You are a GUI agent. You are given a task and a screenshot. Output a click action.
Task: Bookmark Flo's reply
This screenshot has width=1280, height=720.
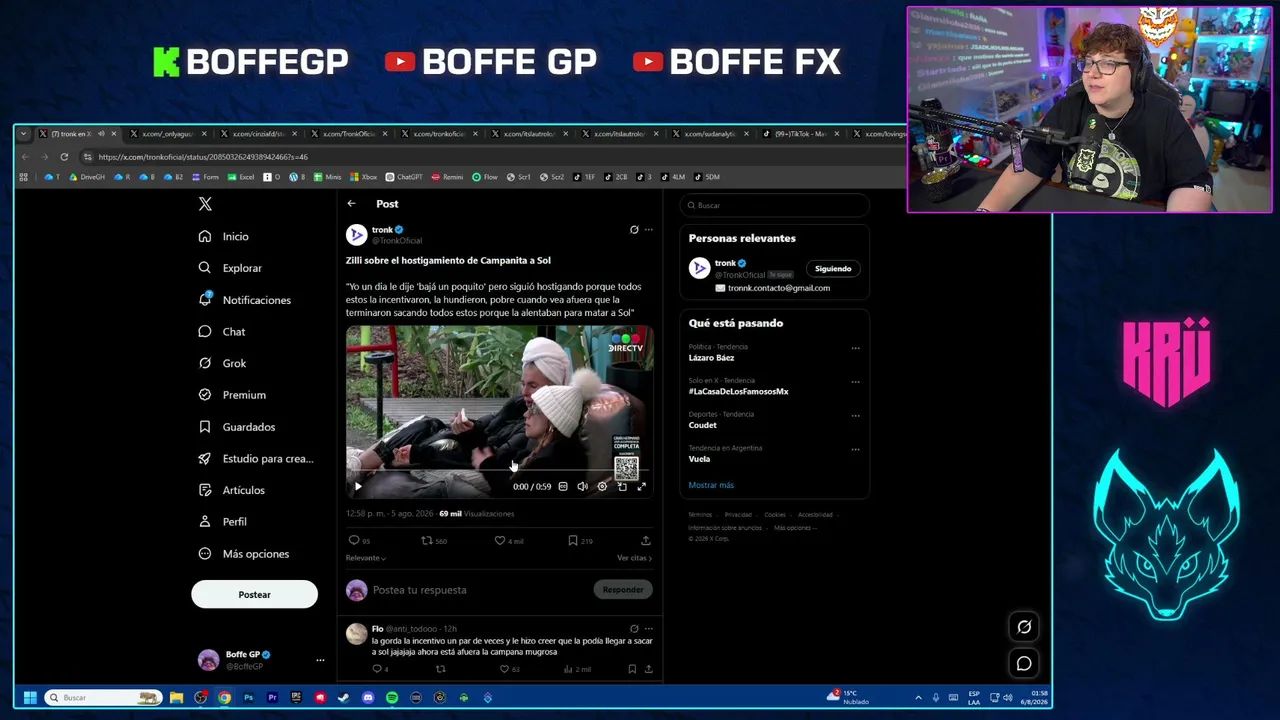(x=632, y=669)
